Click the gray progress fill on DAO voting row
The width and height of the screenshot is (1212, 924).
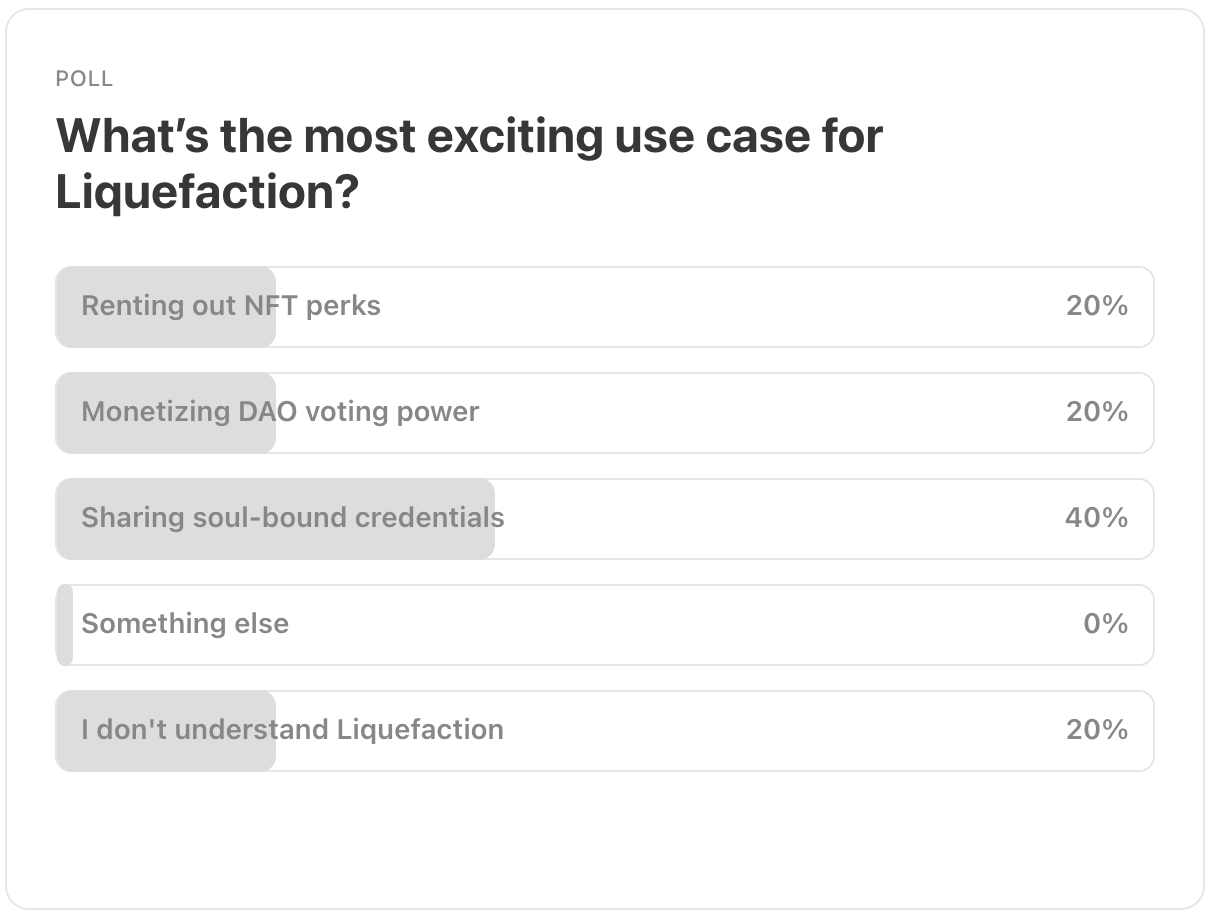pos(165,436)
